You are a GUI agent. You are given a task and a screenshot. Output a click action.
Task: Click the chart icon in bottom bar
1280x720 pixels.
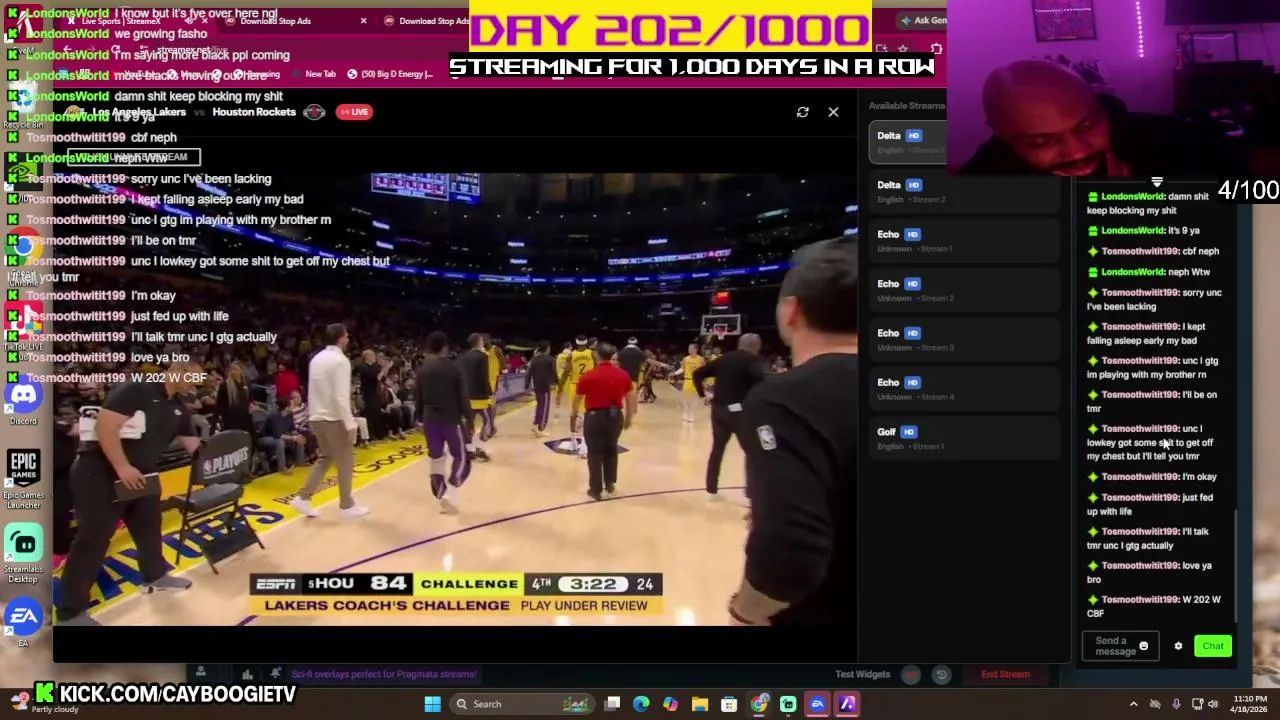pyautogui.click(x=247, y=674)
